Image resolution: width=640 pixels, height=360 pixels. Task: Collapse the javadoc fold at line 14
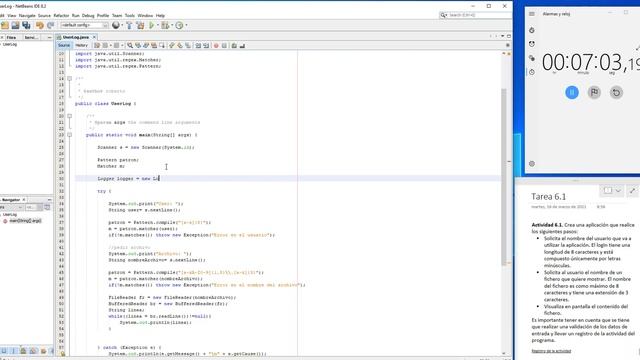(x=69, y=78)
